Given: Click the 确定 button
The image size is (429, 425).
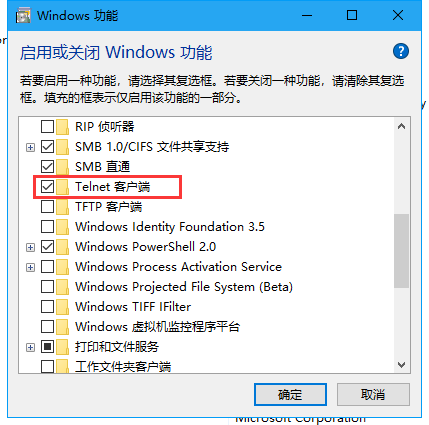Looking at the screenshot, I should pos(290,395).
